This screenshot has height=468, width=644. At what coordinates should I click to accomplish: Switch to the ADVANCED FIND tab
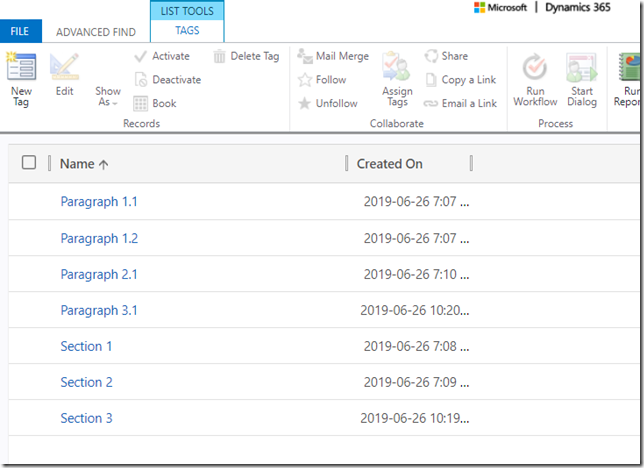[x=96, y=32]
